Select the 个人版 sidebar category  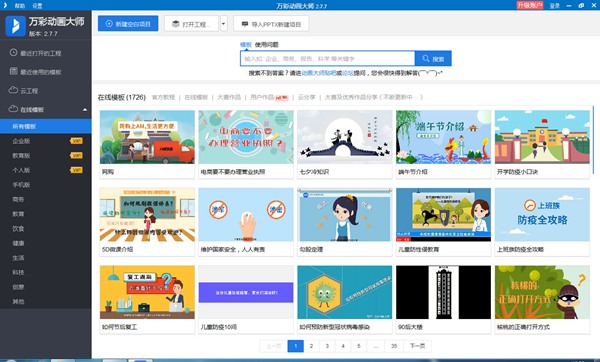click(x=21, y=170)
